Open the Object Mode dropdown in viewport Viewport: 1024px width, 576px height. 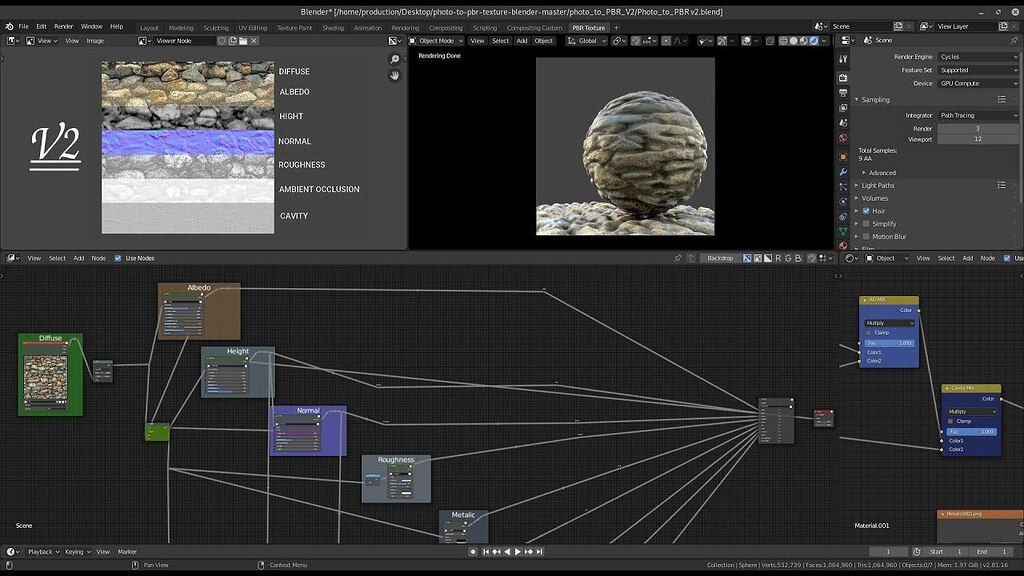click(x=436, y=40)
